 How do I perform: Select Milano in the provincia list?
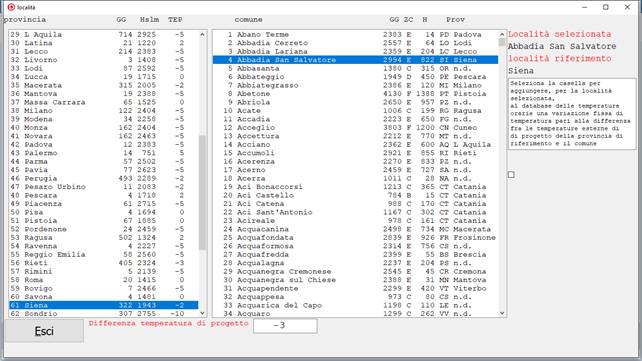[104, 111]
